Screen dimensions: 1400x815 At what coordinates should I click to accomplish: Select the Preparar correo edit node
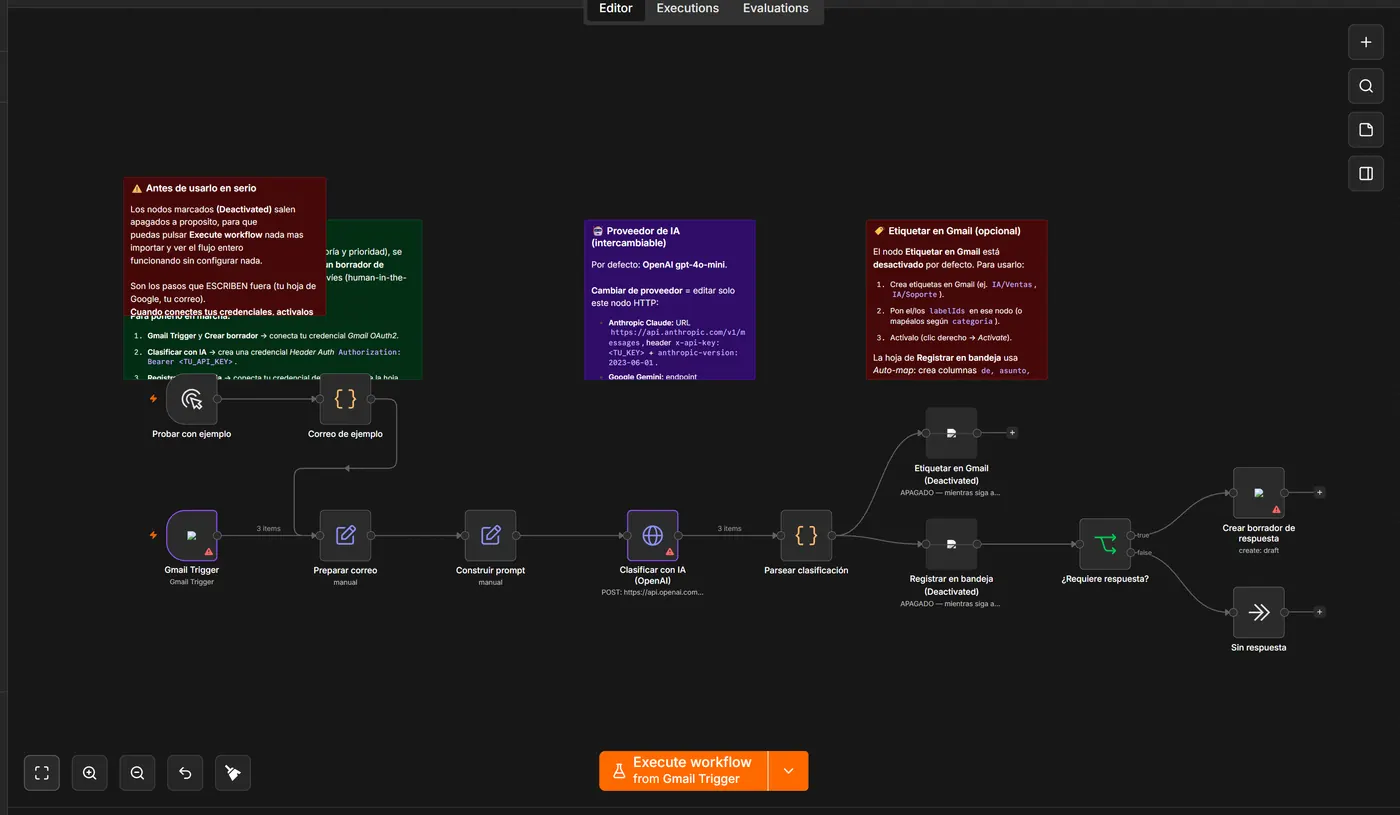[345, 536]
